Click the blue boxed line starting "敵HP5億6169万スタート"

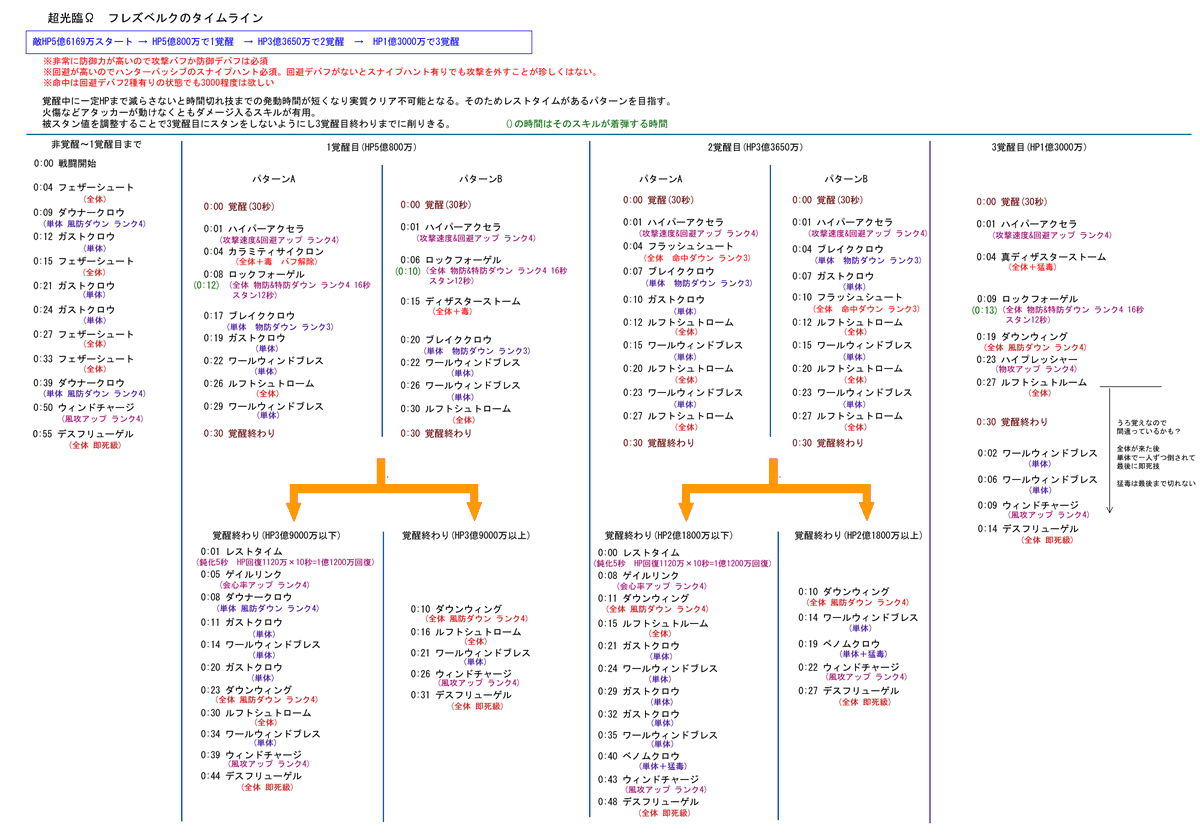pyautogui.click(x=279, y=42)
